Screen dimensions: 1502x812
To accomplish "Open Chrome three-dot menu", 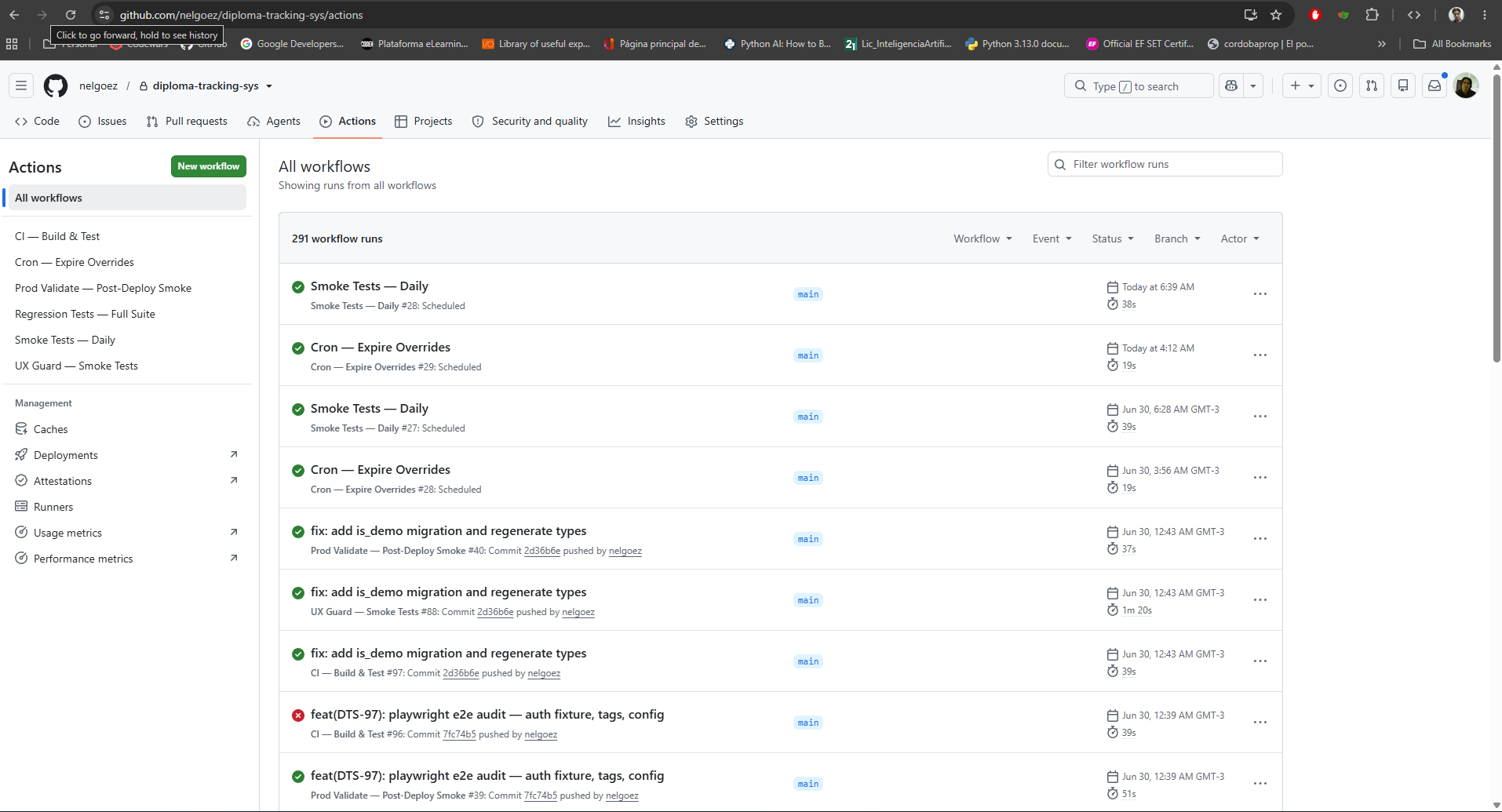I will (x=1485, y=15).
